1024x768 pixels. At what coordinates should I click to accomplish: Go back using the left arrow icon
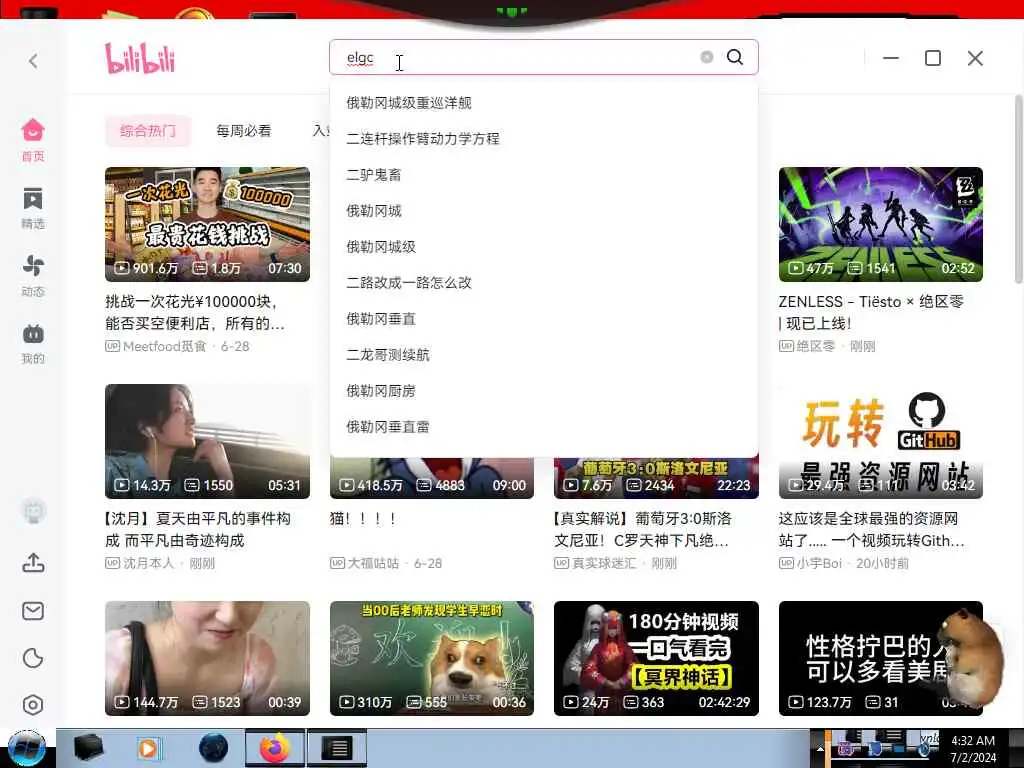pos(33,61)
